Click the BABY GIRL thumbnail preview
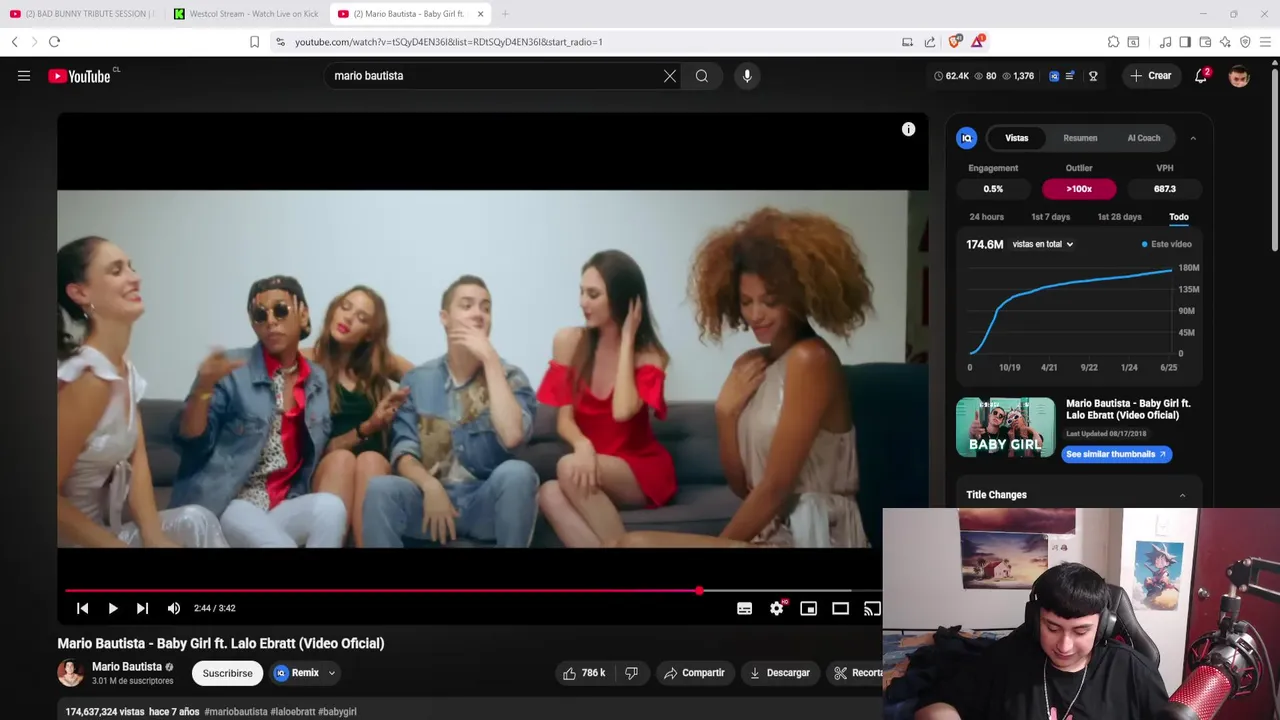This screenshot has width=1280, height=720. point(1005,427)
